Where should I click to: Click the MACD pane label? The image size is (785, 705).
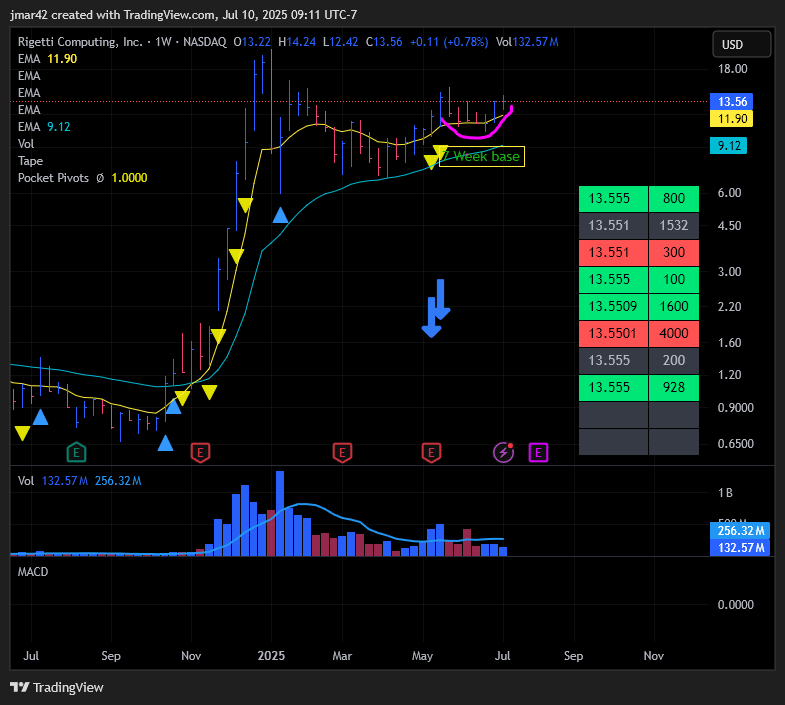[33, 572]
